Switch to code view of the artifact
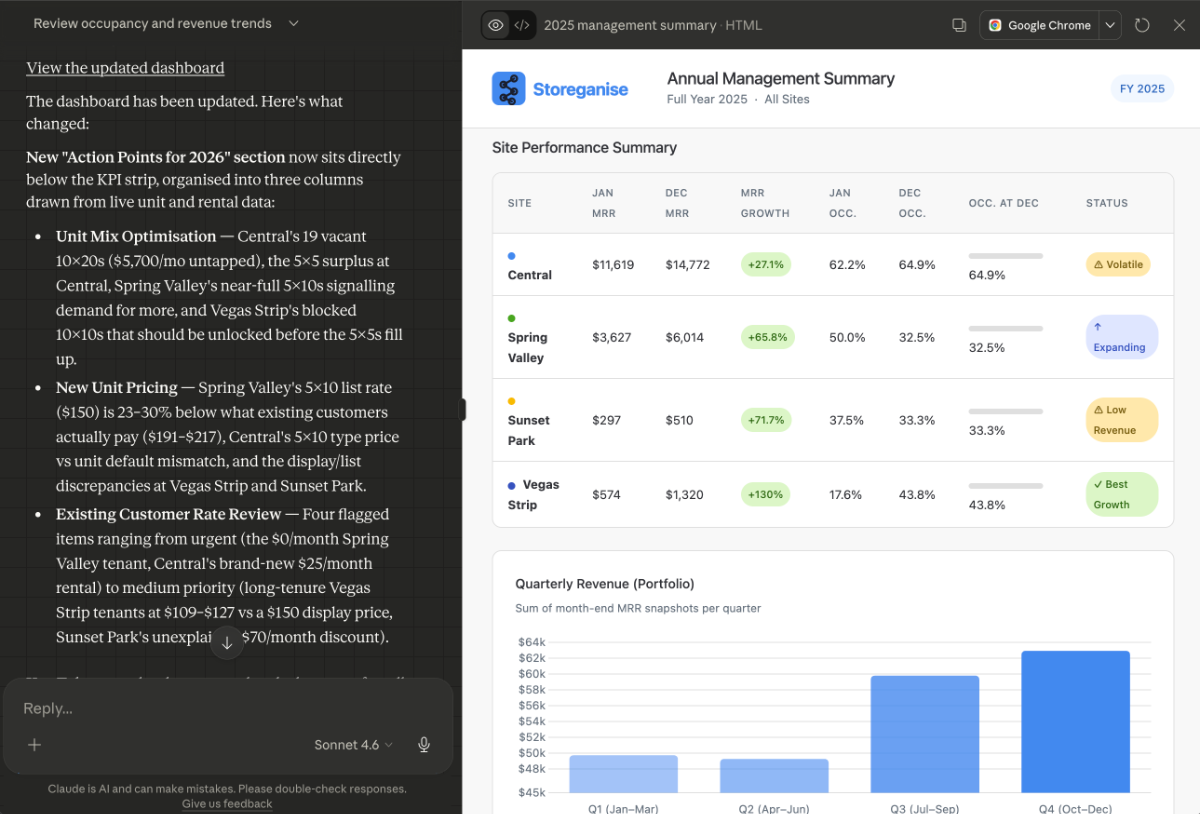The height and width of the screenshot is (814, 1200). (523, 25)
